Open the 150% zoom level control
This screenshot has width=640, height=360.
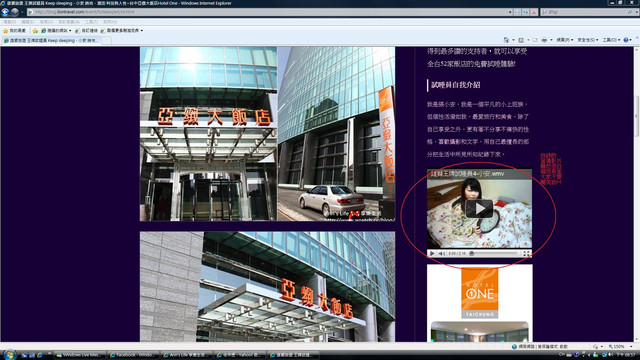[x=621, y=346]
